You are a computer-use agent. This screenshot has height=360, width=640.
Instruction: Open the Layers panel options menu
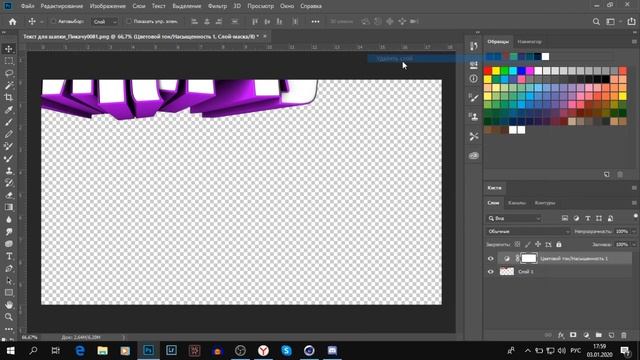[x=634, y=203]
